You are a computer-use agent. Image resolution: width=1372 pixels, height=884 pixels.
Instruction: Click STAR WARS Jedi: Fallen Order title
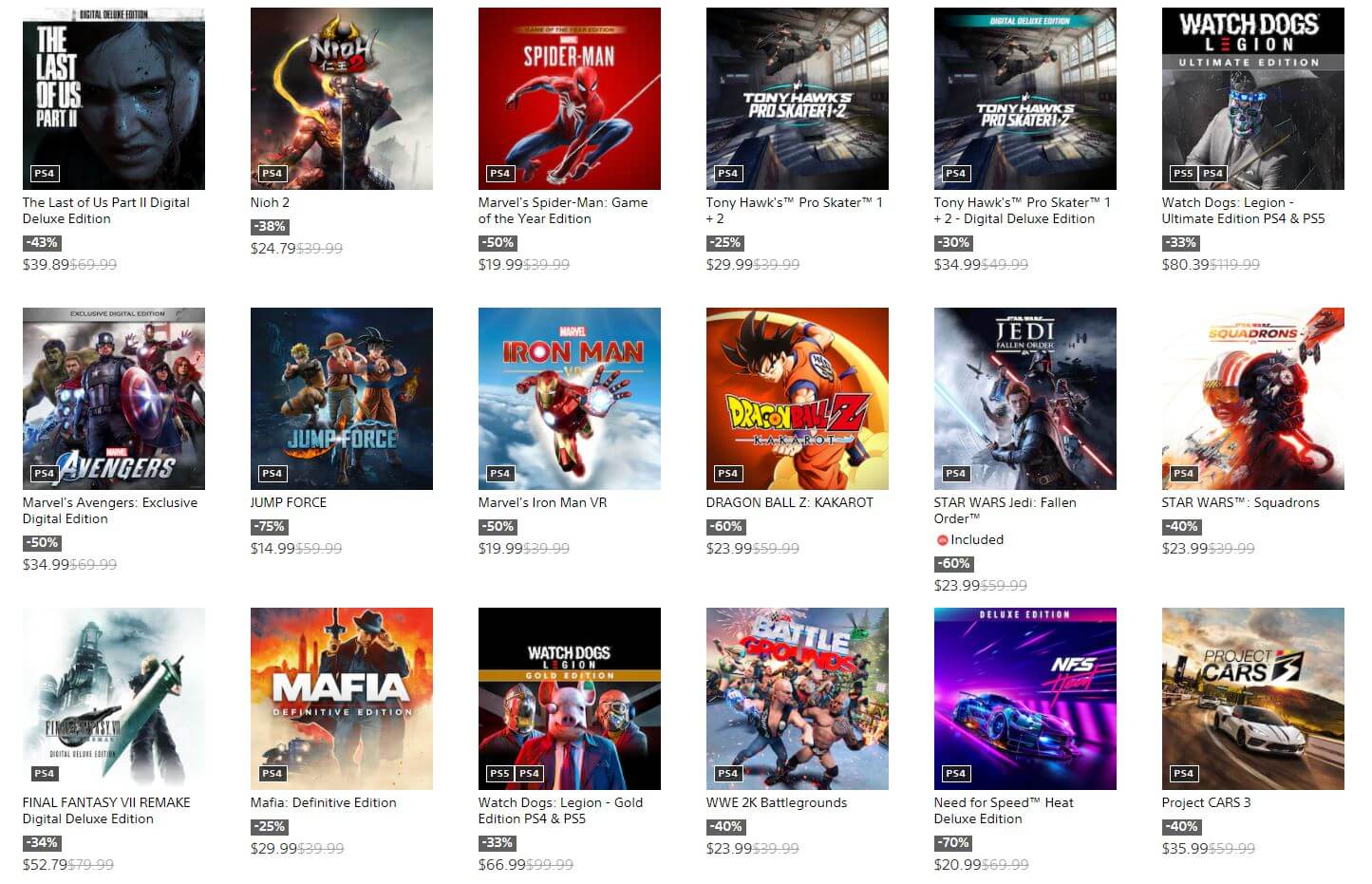(1006, 511)
